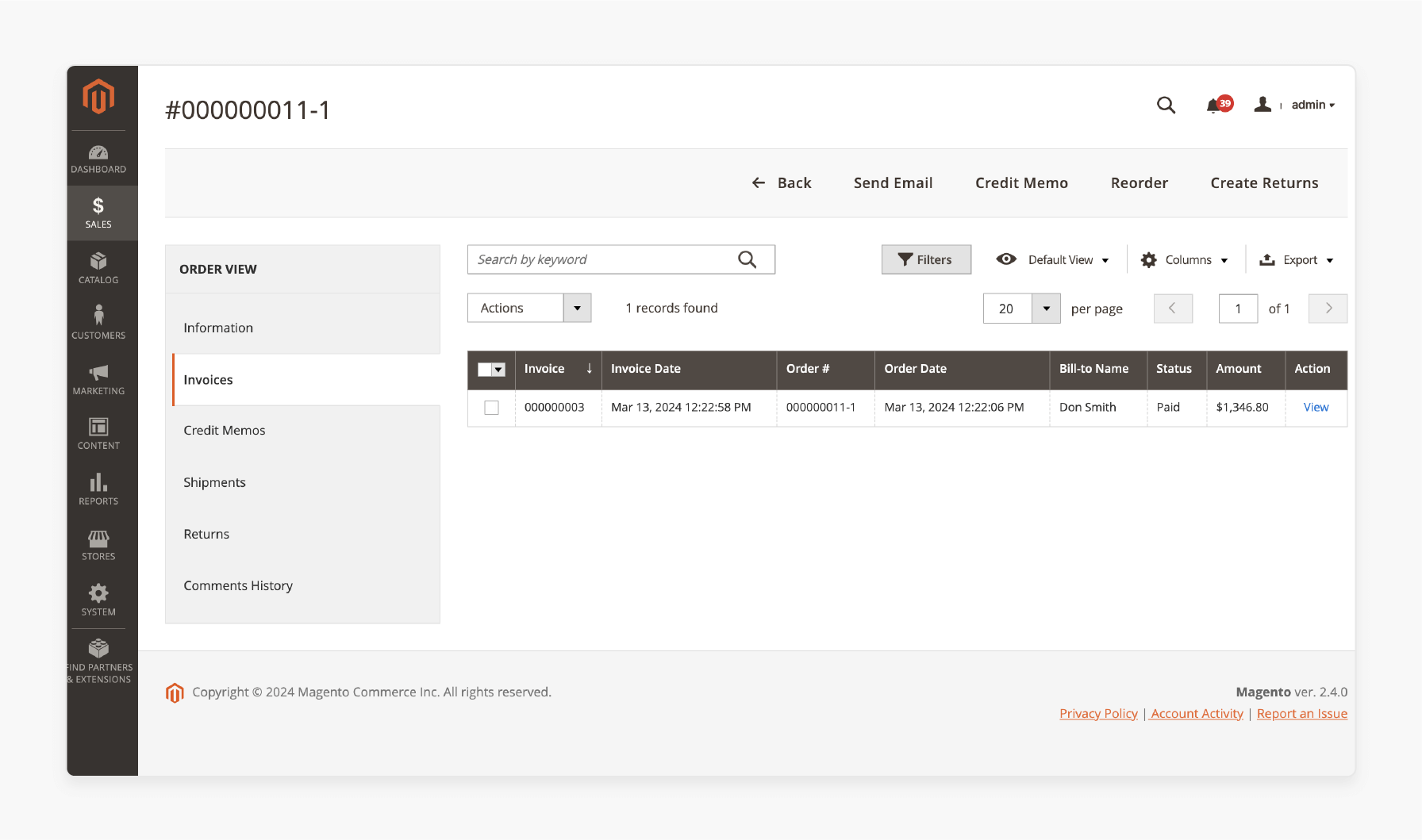Open the Filters panel
This screenshot has height=840, width=1422.
[x=926, y=259]
